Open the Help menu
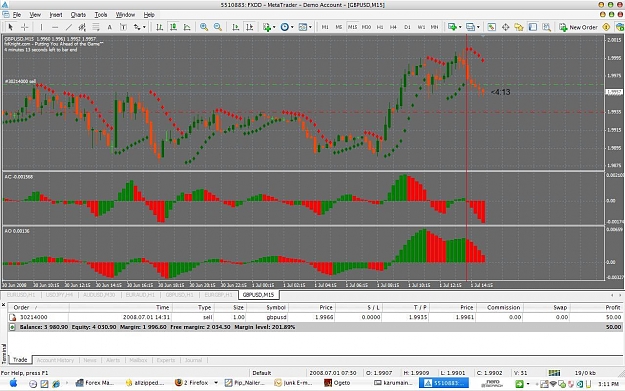The width and height of the screenshot is (625, 391). (149, 15)
